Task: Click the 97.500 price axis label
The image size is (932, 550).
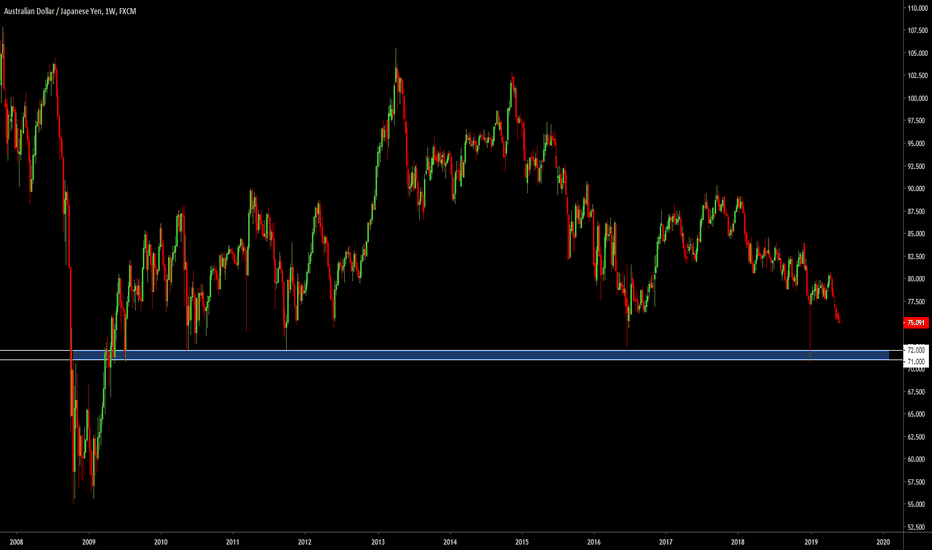Action: tap(917, 121)
